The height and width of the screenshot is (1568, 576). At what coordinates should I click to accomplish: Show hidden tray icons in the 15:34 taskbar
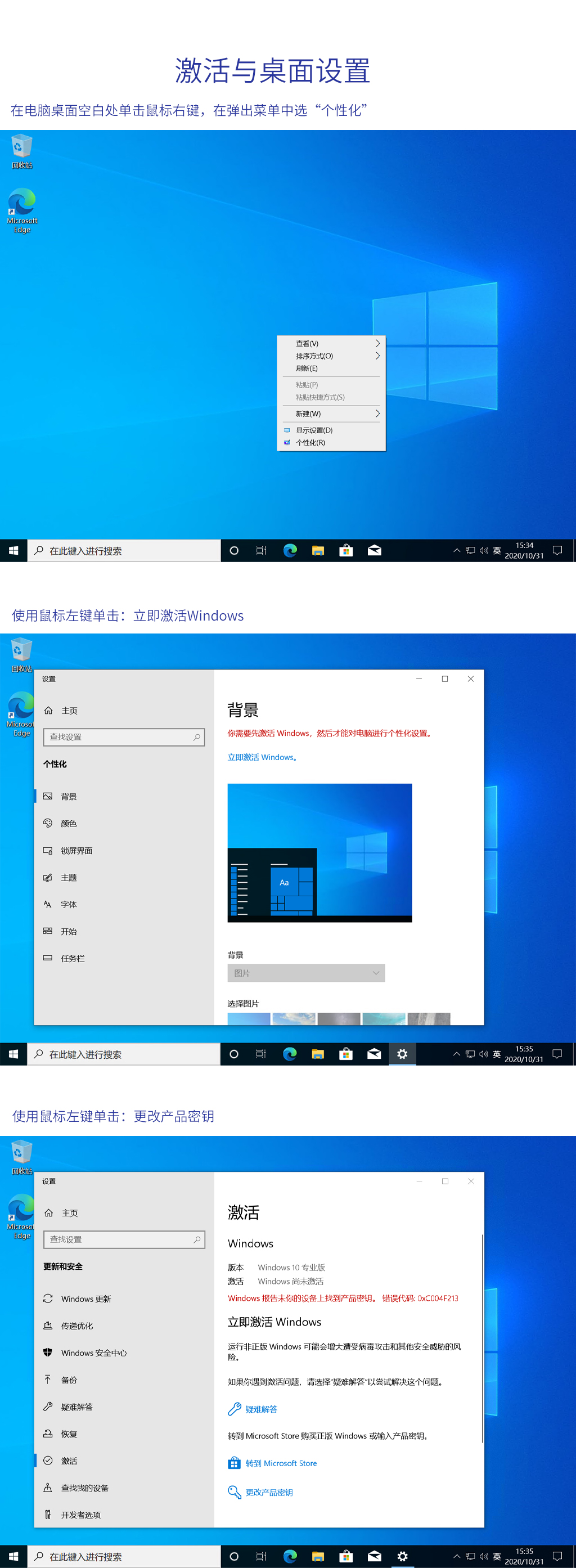pyautogui.click(x=457, y=550)
